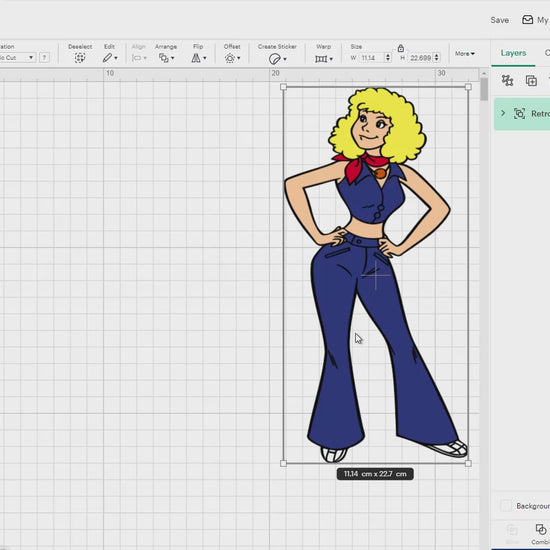Open the More menu
550x550 pixels.
pyautogui.click(x=464, y=54)
